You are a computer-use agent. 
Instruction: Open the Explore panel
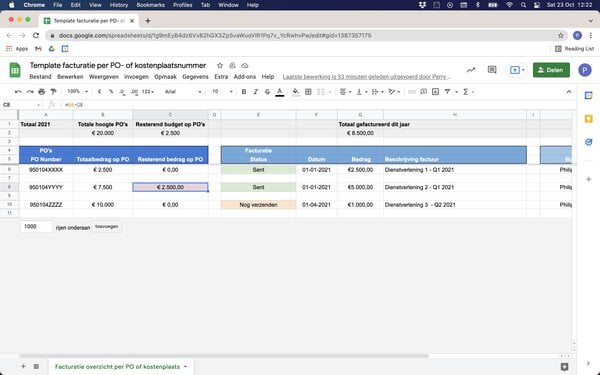(564, 367)
